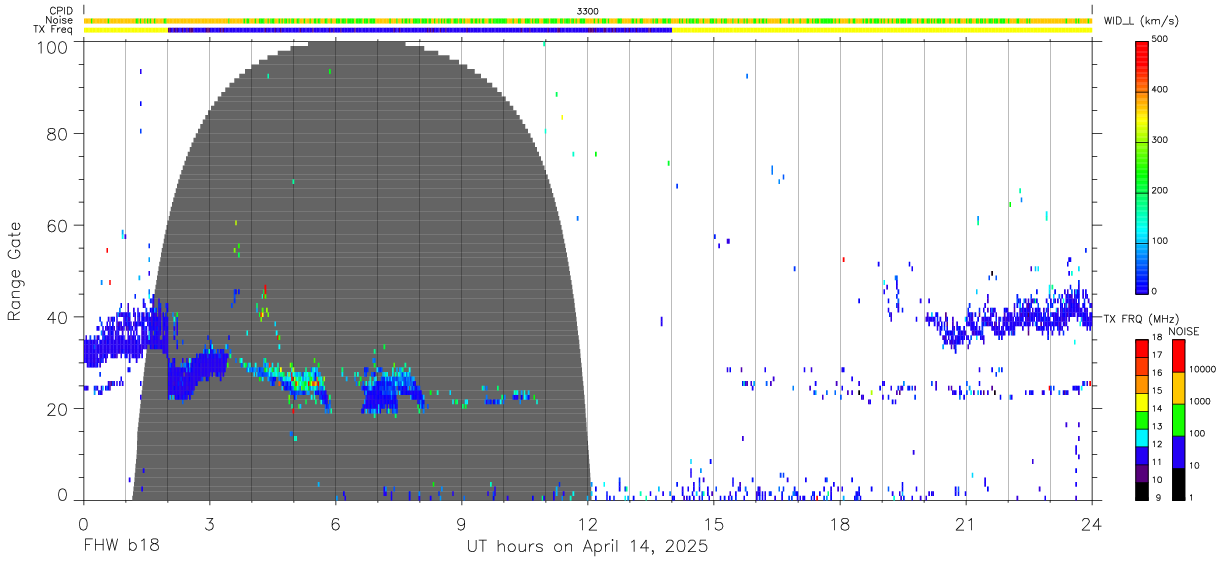Viewport: 1228px width, 567px height.
Task: Click the noise level strip along the top
Action: coord(588,20)
